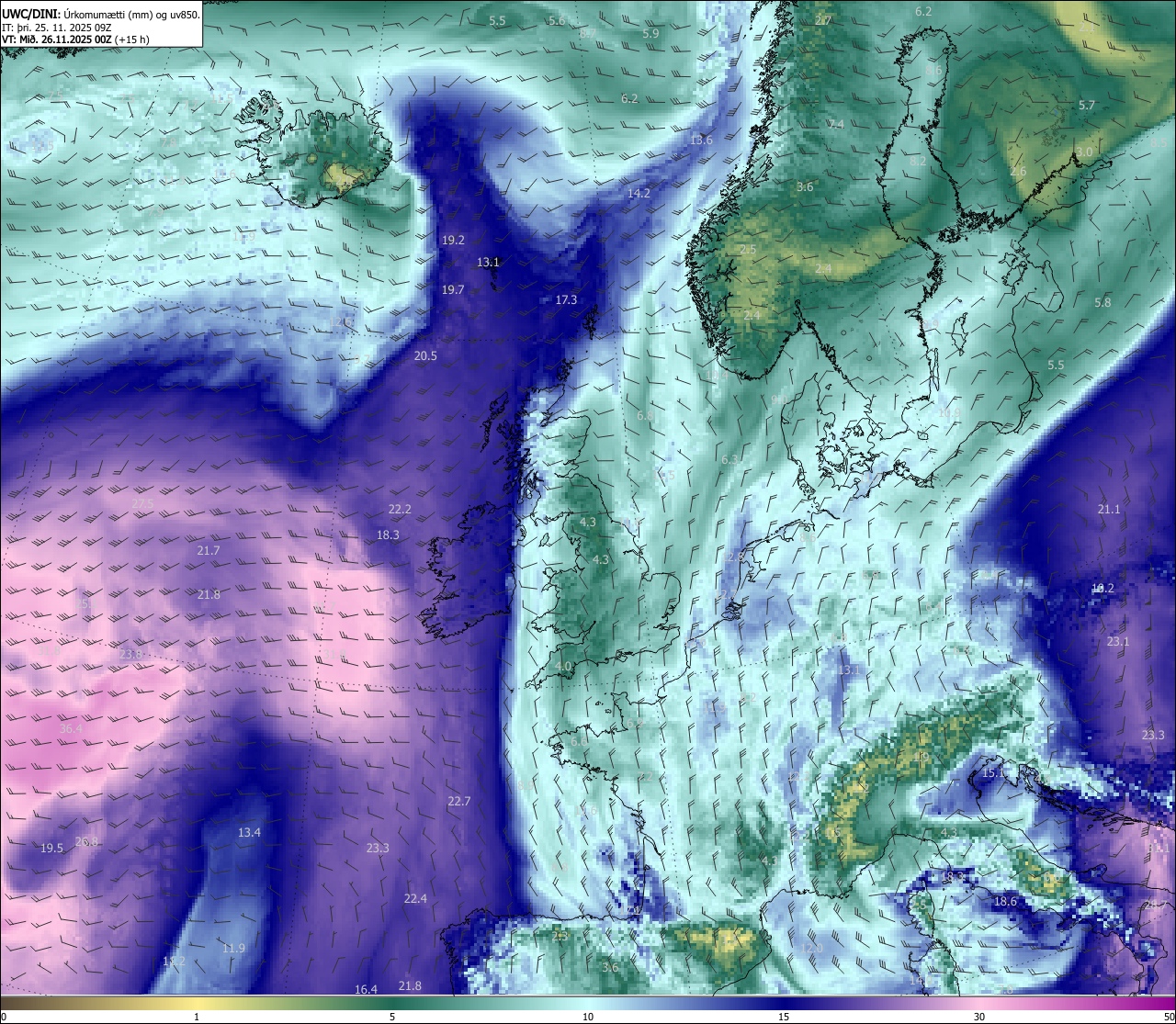Image resolution: width=1176 pixels, height=1024 pixels.
Task: Click the 'VT: Mið. 26.11.2025 00Z (+15 h)' line
Action: pos(75,39)
